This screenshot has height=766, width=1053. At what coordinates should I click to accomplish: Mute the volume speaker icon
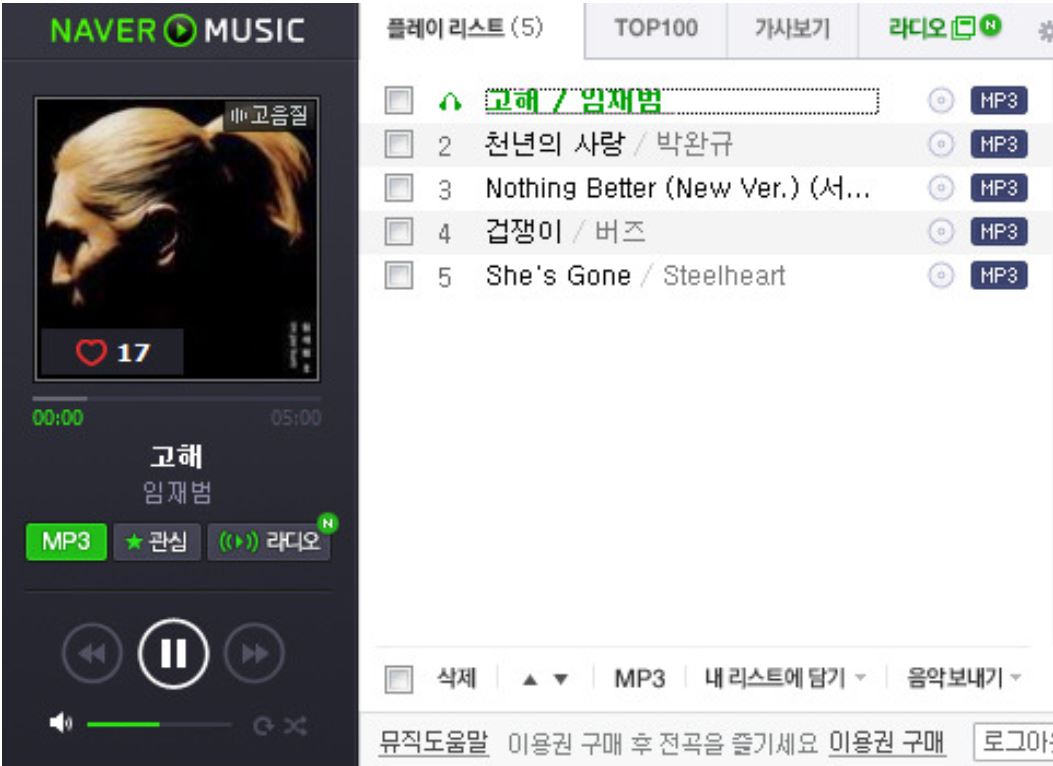click(60, 724)
